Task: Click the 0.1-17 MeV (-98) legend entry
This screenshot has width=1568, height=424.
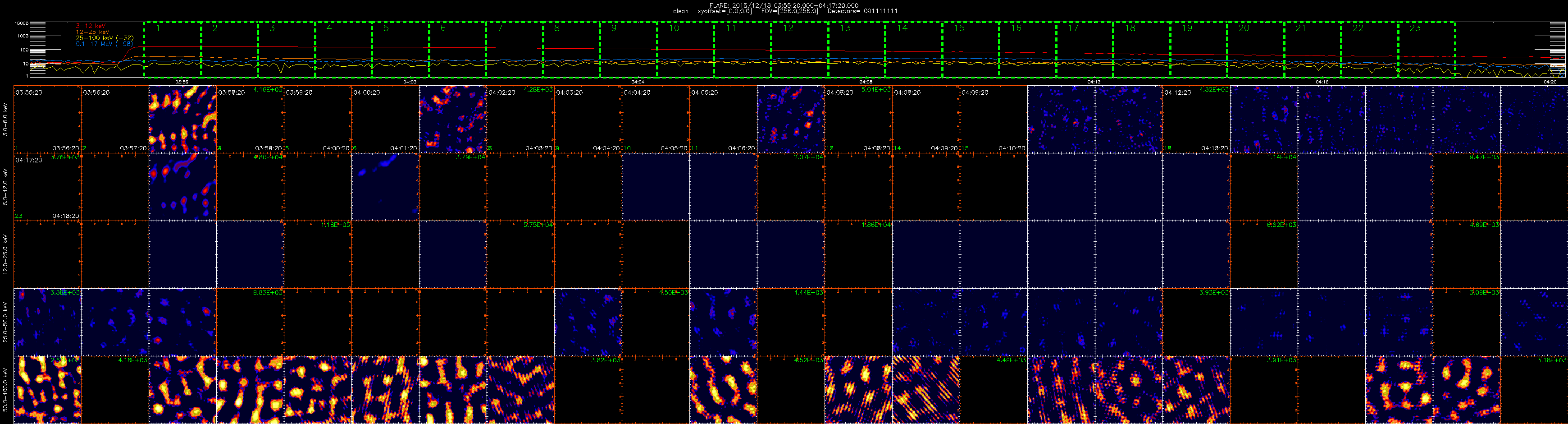Action: click(x=104, y=44)
